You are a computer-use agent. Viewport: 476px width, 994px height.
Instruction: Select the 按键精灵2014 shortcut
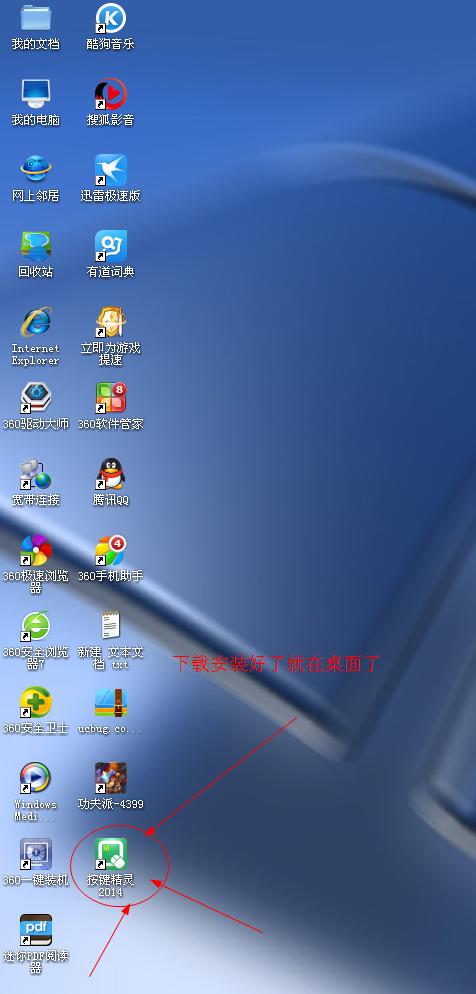[x=111, y=855]
